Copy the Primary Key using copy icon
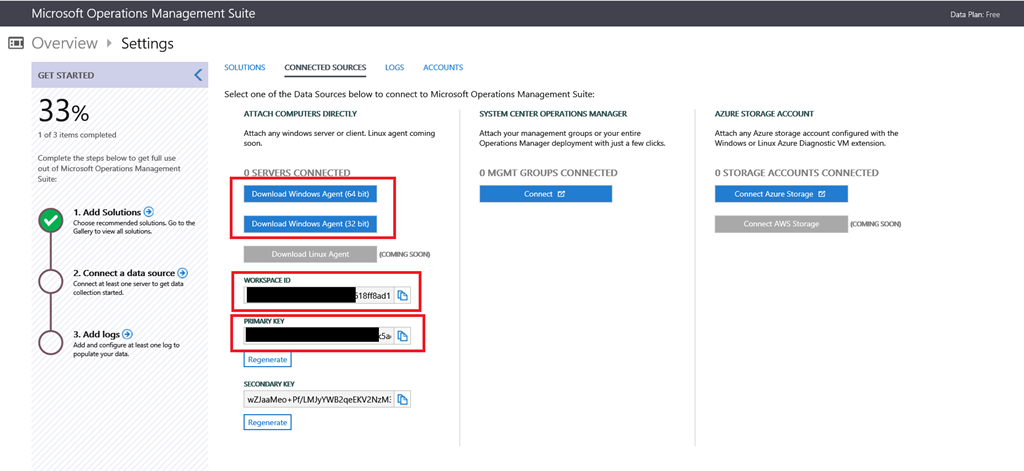The height and width of the screenshot is (471, 1024). tap(402, 336)
